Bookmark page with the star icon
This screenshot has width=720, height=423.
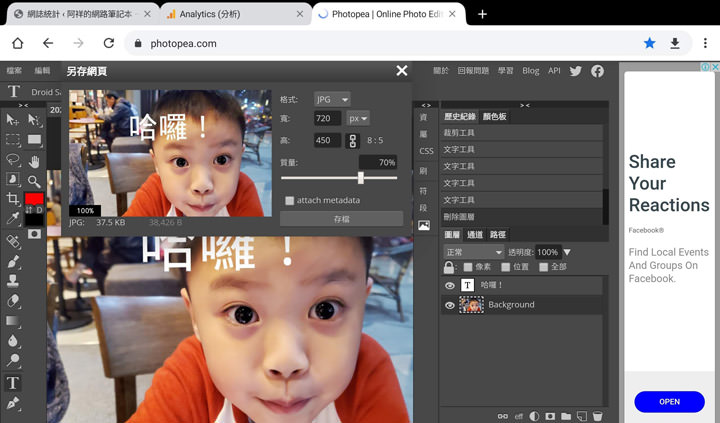[649, 43]
